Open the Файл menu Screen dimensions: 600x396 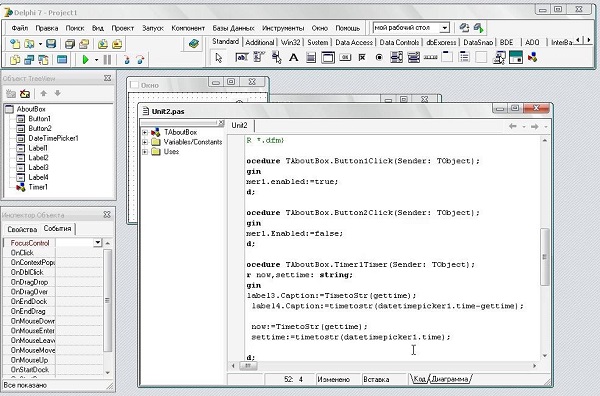pyautogui.click(x=20, y=28)
